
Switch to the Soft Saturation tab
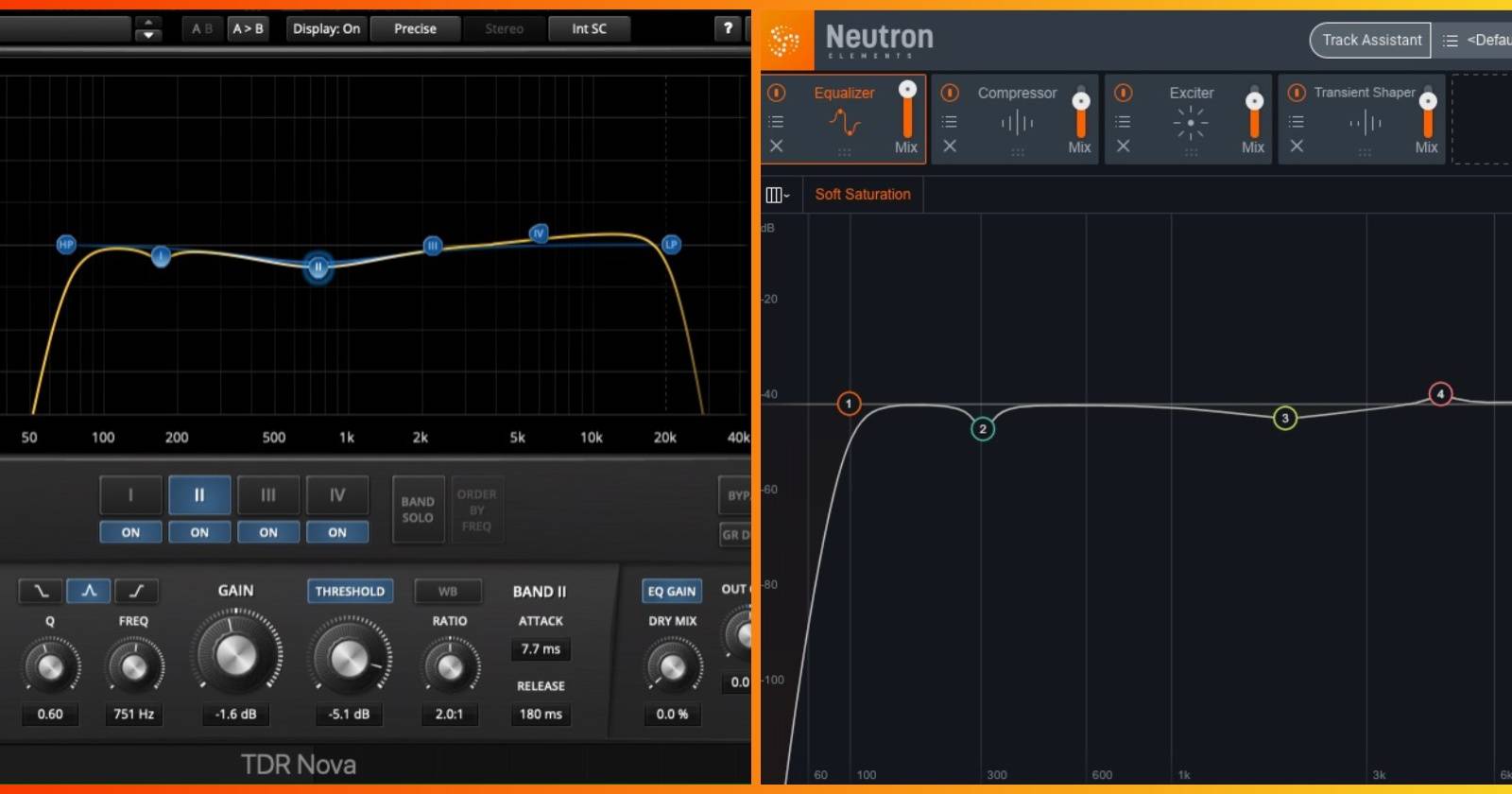click(862, 195)
